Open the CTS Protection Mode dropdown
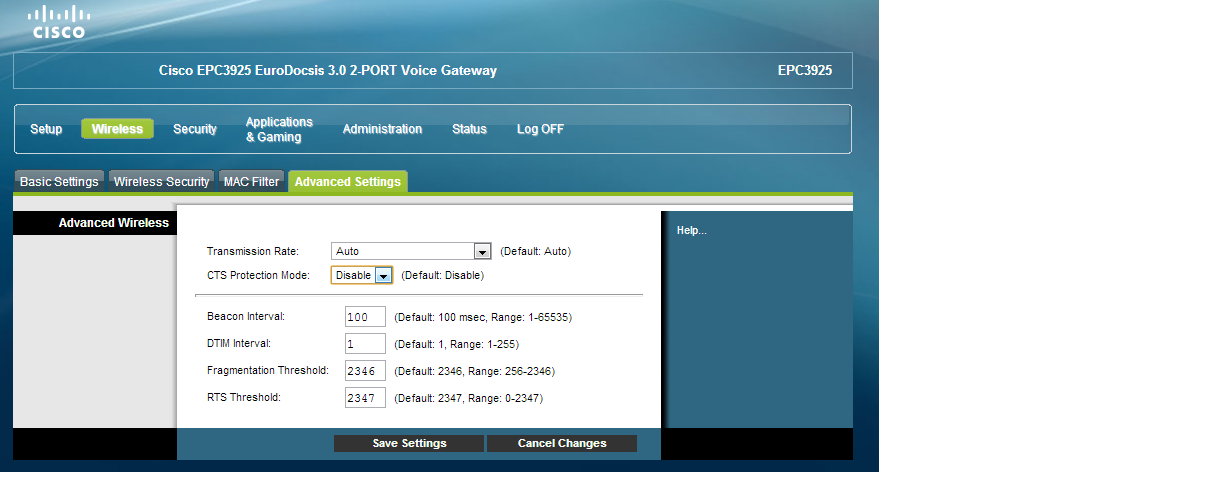This screenshot has height=480, width=1231. 361,276
